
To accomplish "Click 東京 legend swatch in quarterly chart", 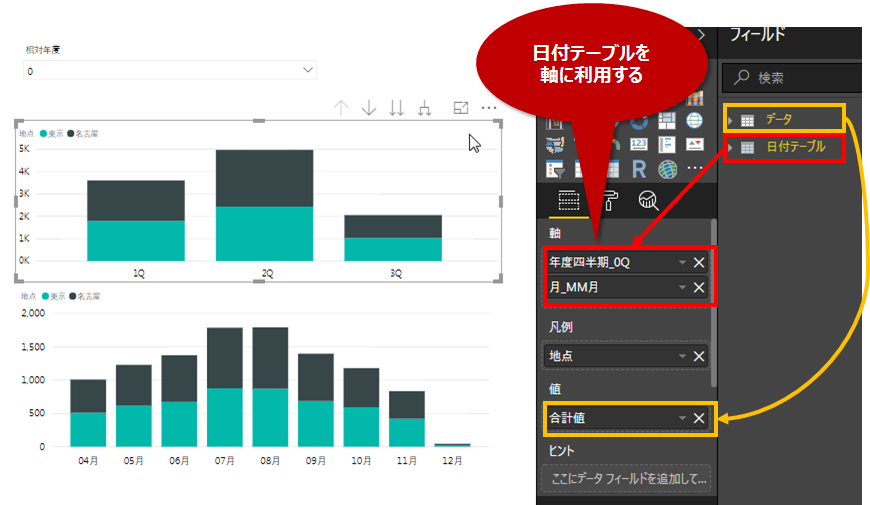I will point(43,134).
